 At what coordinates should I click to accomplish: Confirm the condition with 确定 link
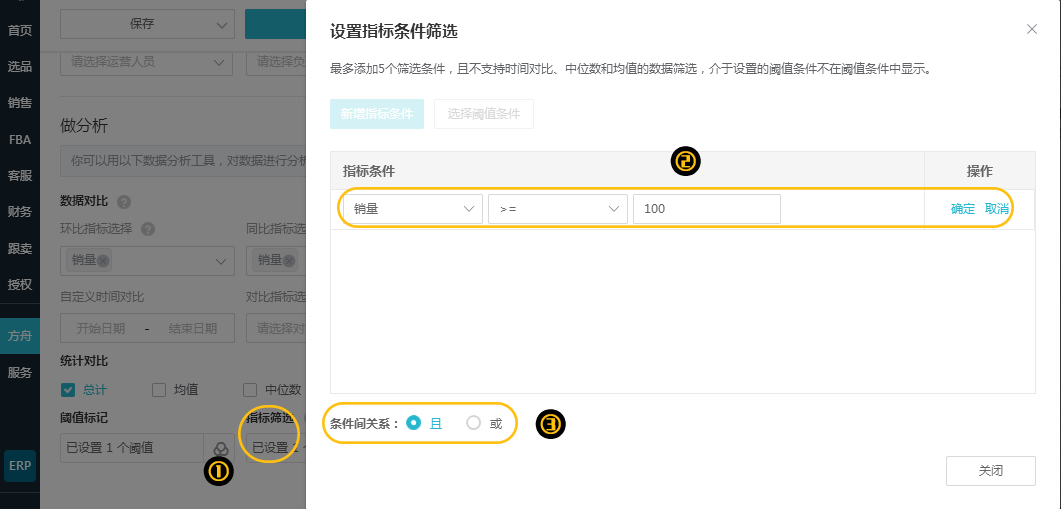(962, 208)
